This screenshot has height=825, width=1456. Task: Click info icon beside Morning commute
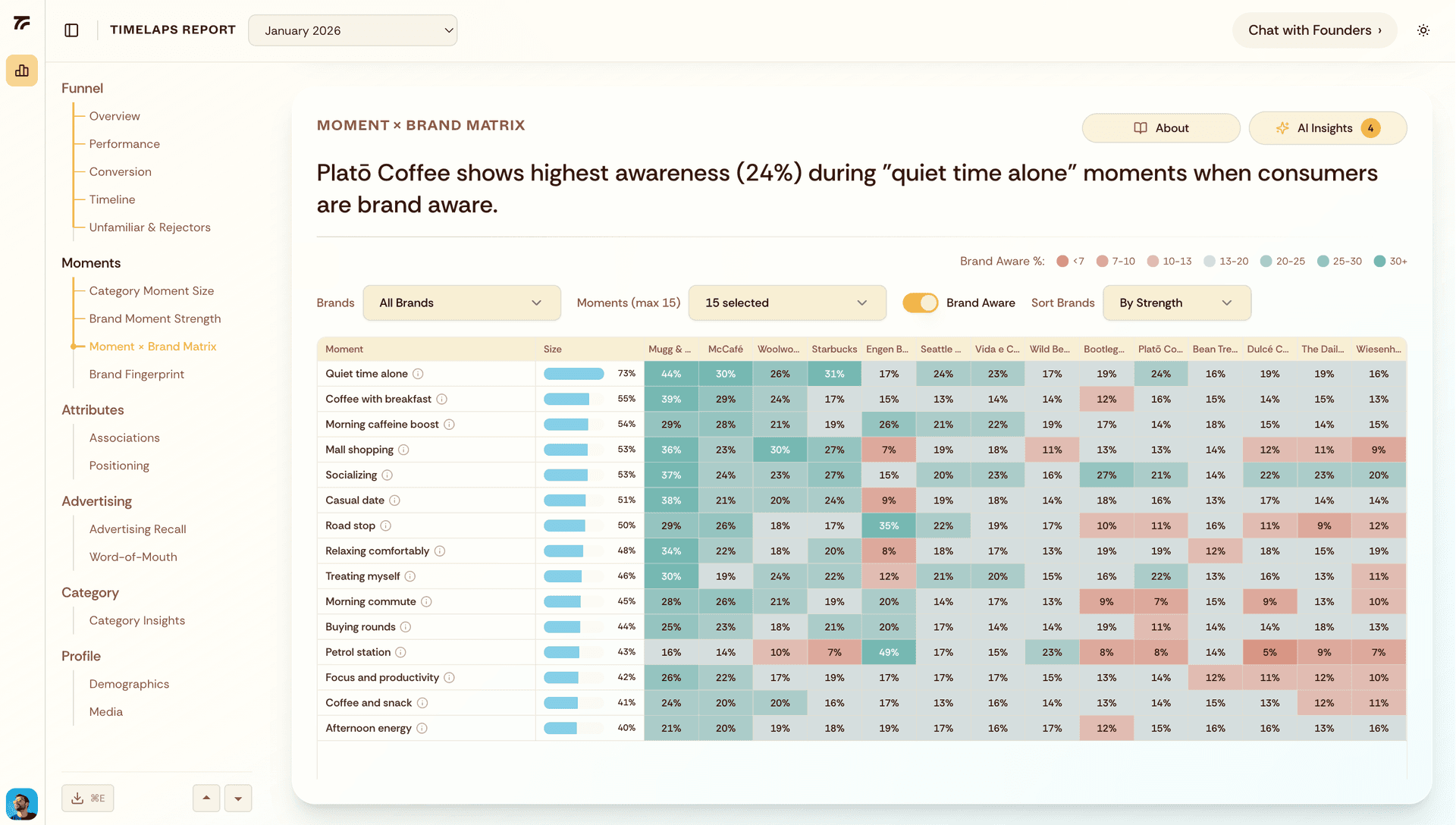426,601
